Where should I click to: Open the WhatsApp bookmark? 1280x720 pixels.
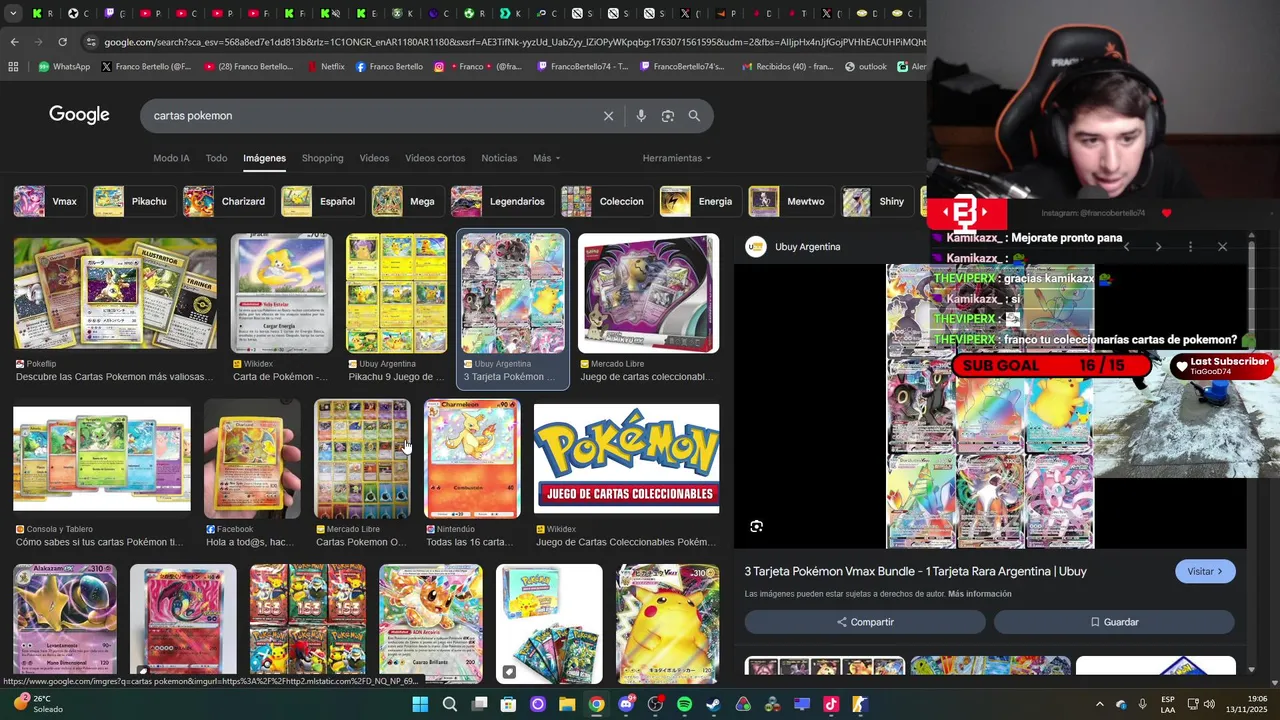coord(64,67)
